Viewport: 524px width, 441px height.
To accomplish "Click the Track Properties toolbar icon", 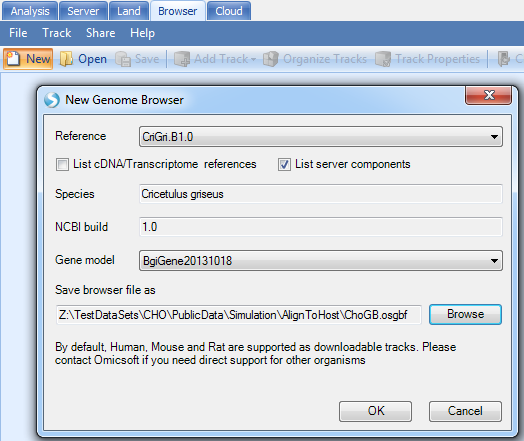I will pos(383,59).
